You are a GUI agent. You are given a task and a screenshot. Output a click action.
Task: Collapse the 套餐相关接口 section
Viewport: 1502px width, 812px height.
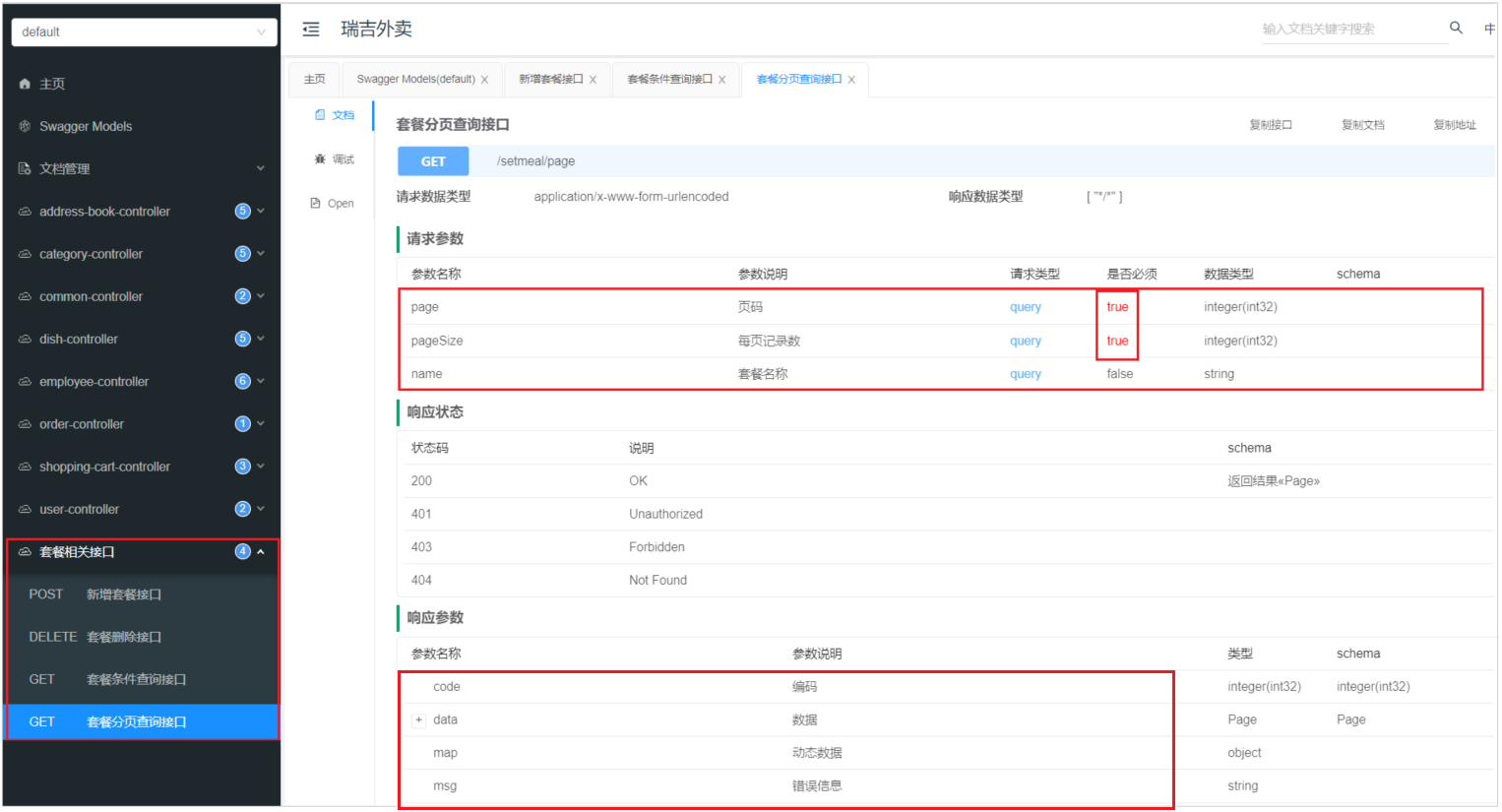tap(261, 552)
